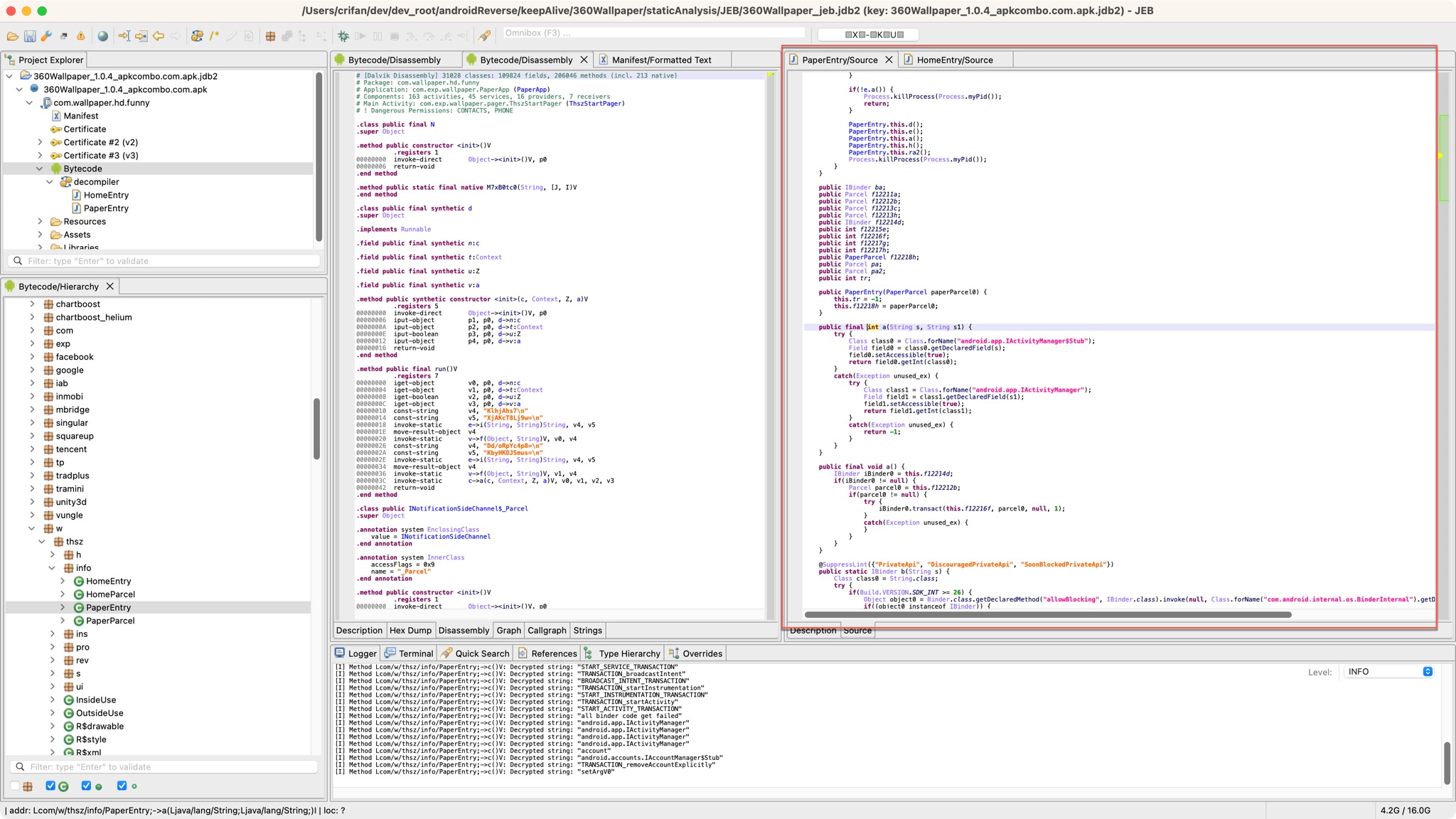
Task: Open the Overrides tab
Action: [695, 653]
